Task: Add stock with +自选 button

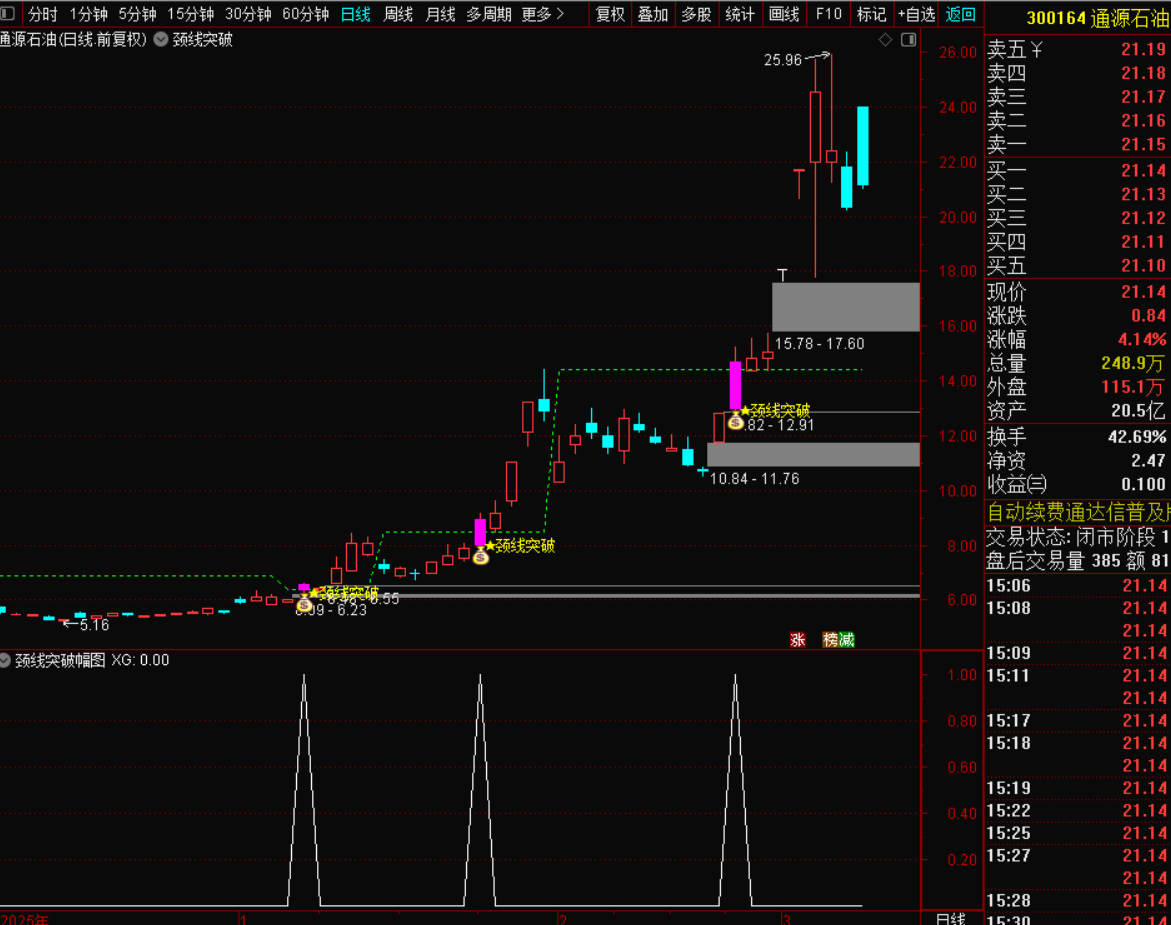Action: [916, 14]
